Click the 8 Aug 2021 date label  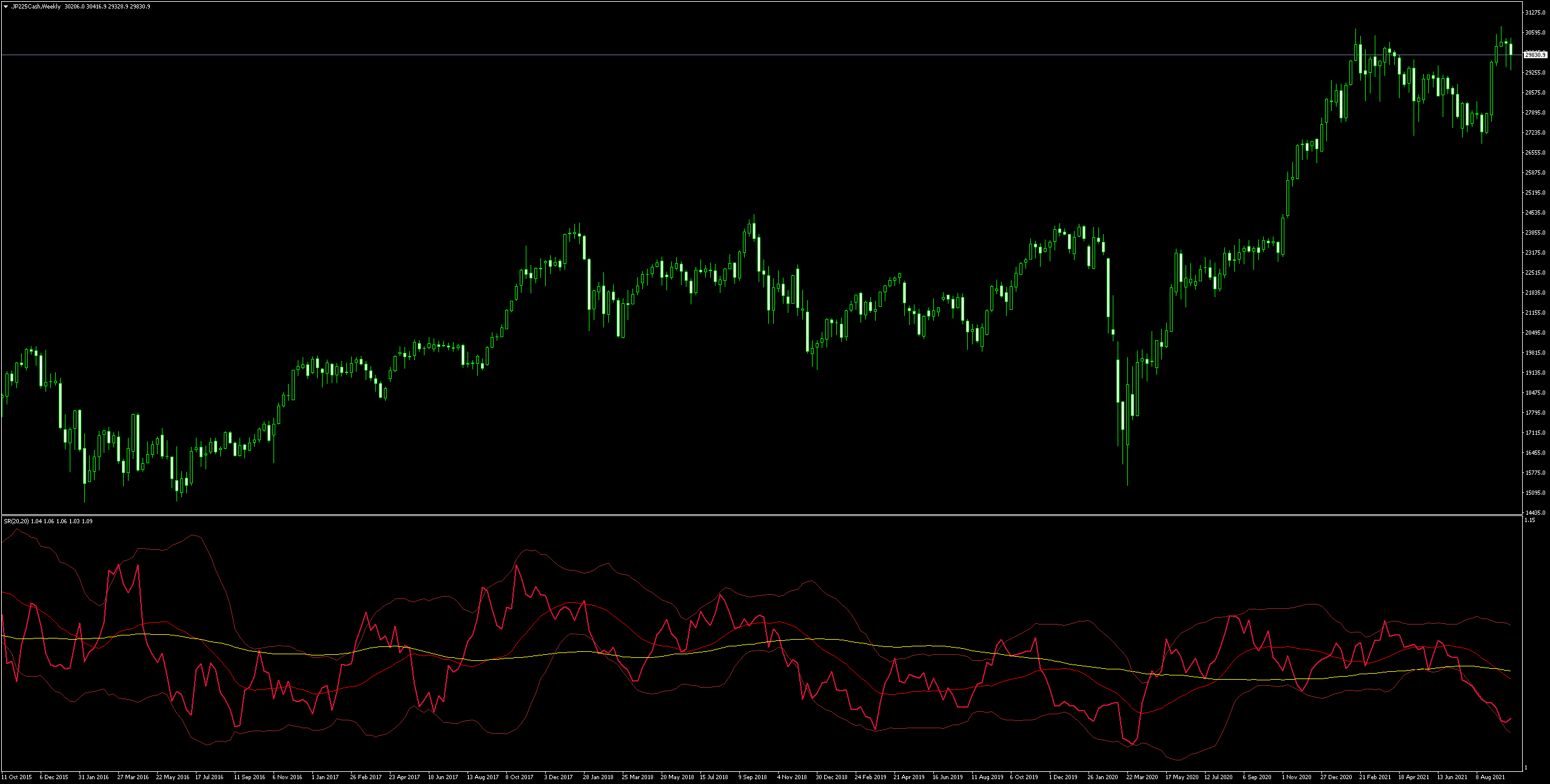tap(1491, 777)
